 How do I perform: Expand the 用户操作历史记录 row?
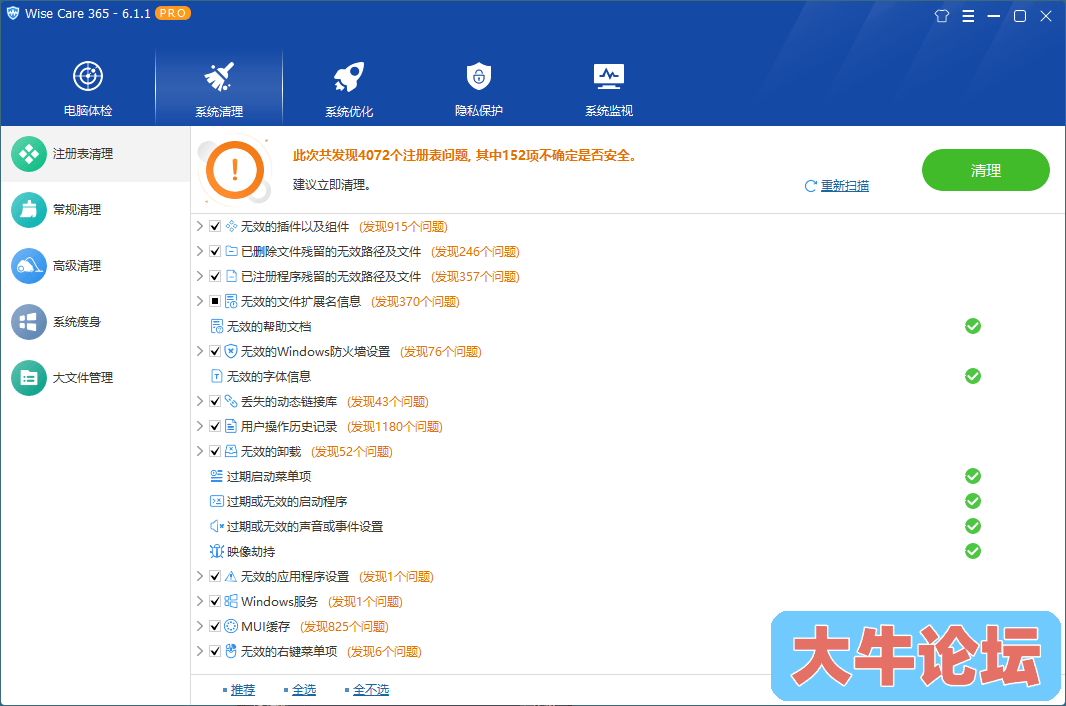tap(200, 426)
